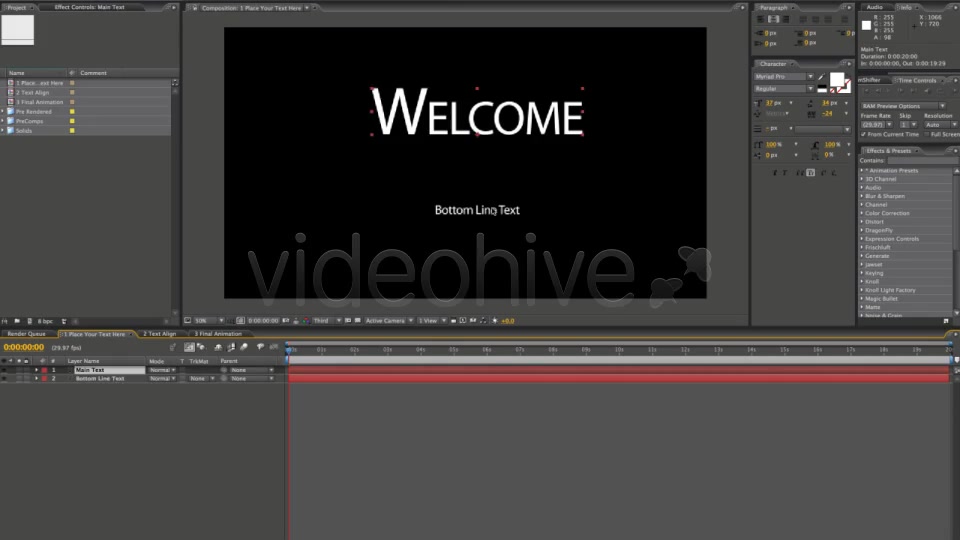This screenshot has height=540, width=960.
Task: Open Main Text blending Mode dropdown
Action: (162, 370)
